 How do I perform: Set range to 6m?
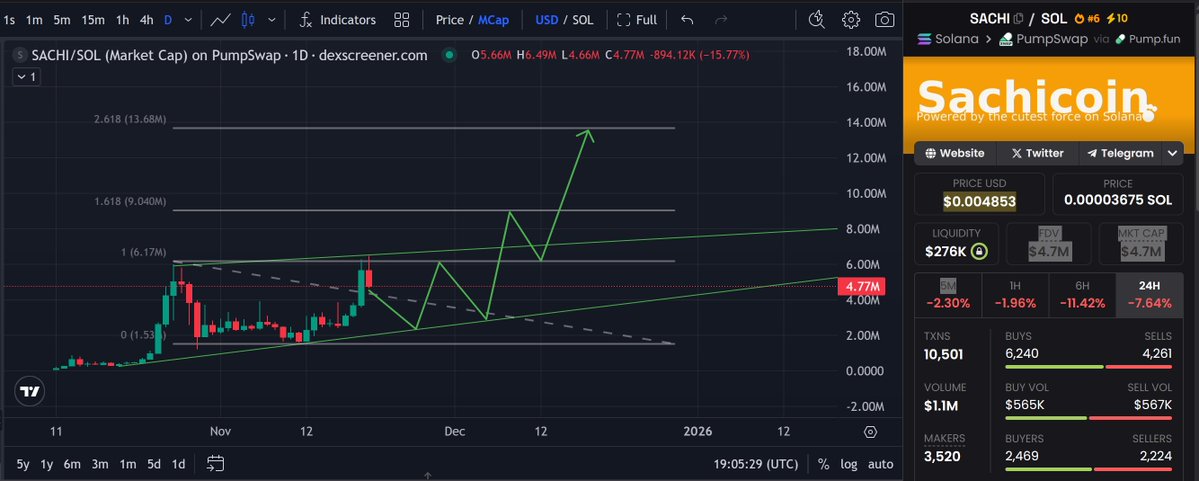point(72,463)
